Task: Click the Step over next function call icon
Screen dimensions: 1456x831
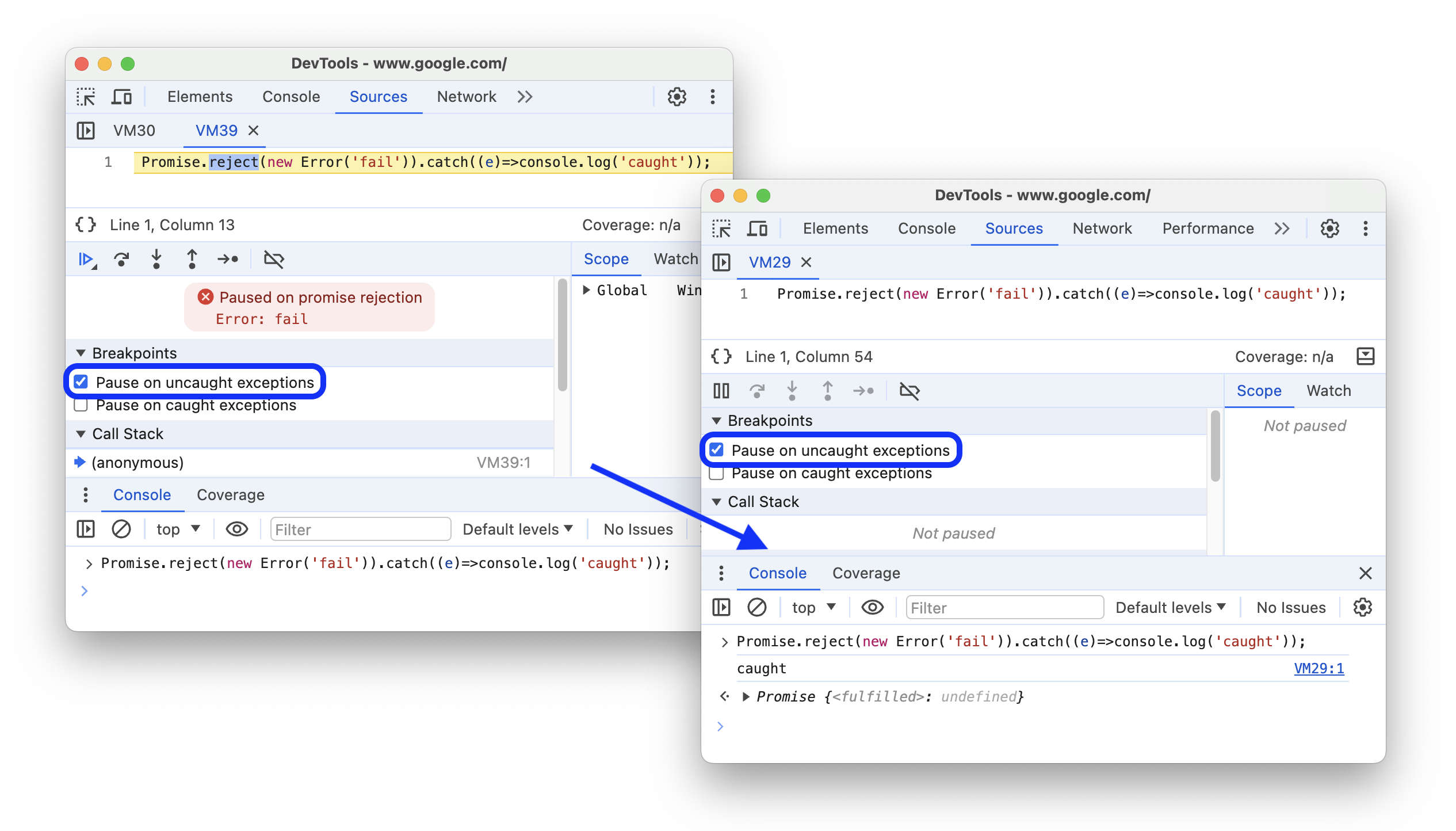Action: click(x=122, y=261)
